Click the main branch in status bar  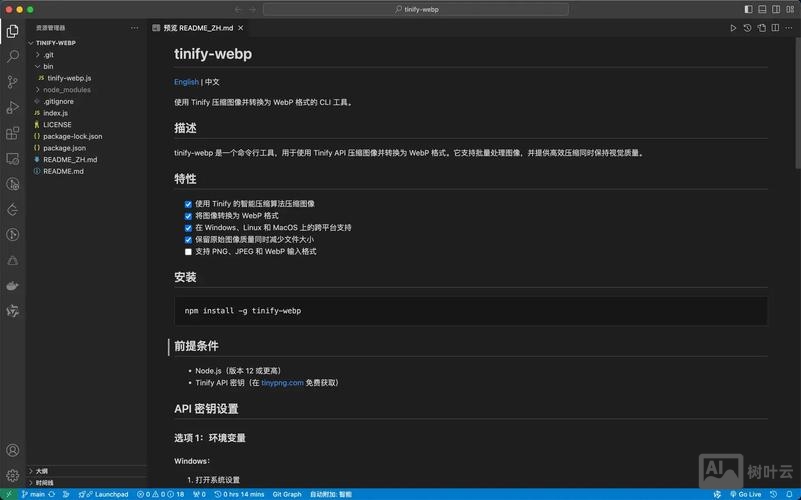tap(34, 494)
